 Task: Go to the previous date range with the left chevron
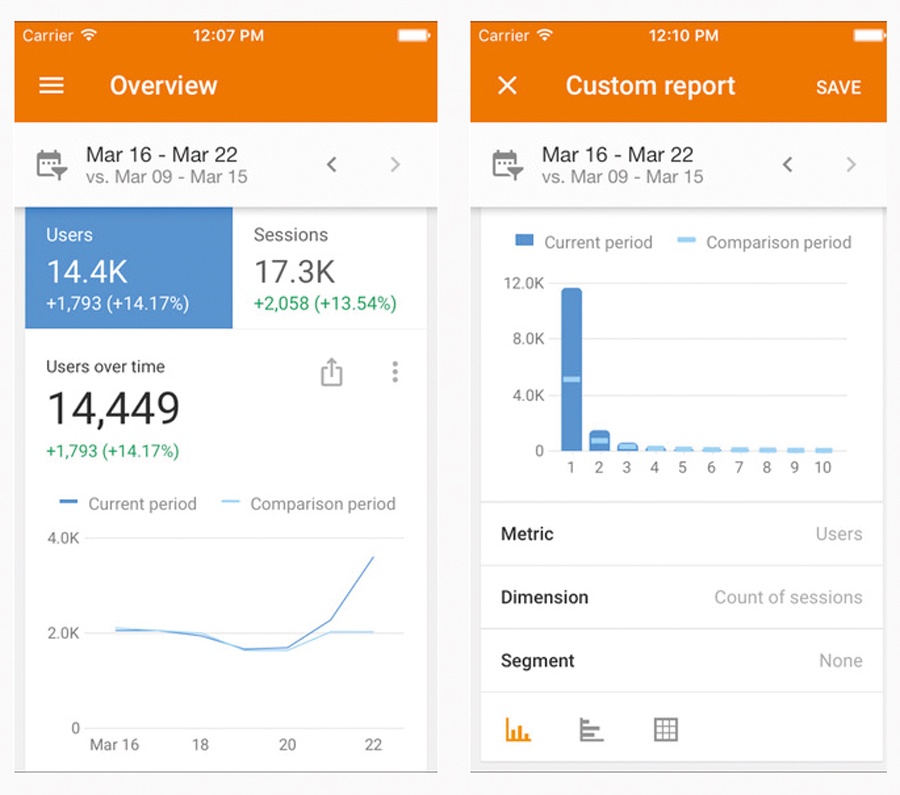click(332, 164)
